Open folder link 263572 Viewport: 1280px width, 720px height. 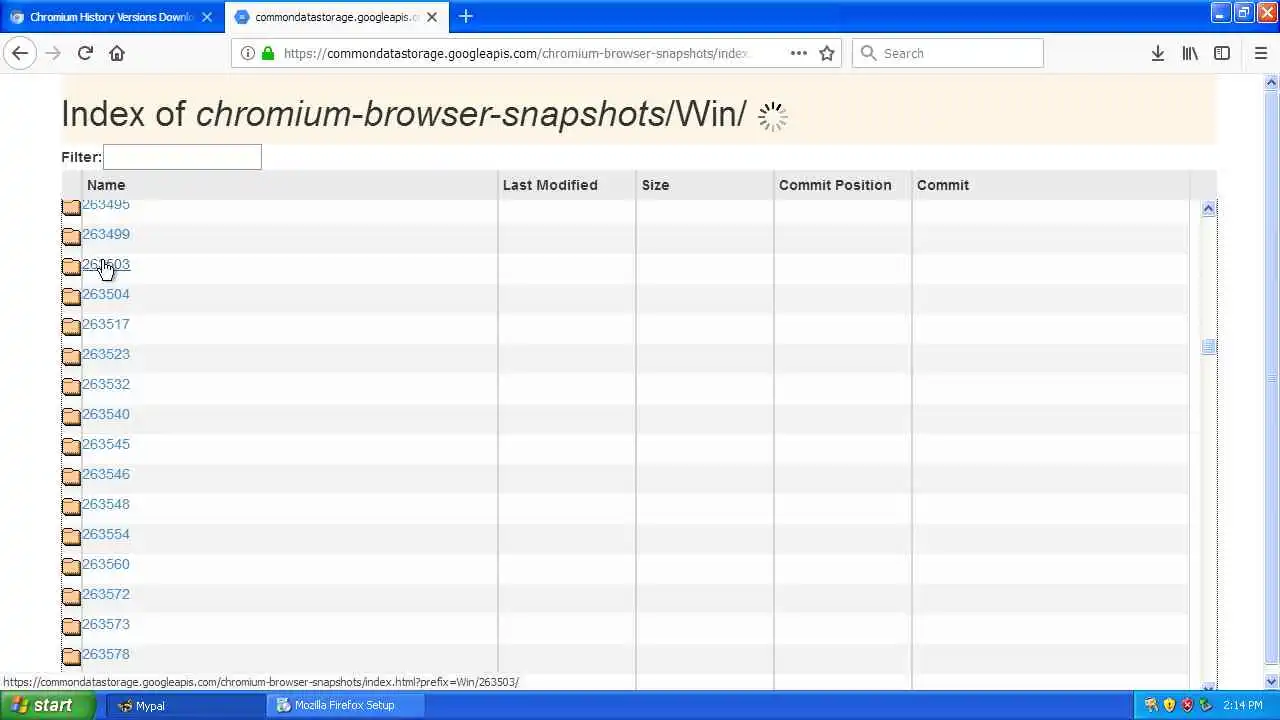point(106,594)
